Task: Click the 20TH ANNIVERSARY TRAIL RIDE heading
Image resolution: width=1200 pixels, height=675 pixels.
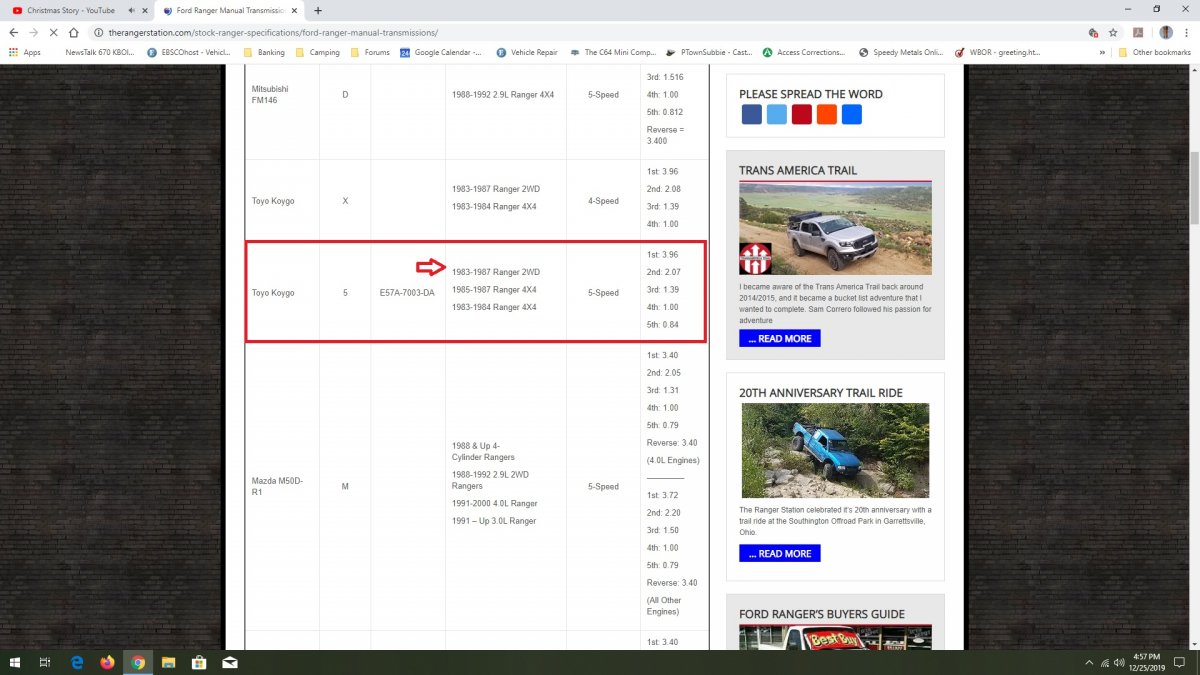Action: 821,393
